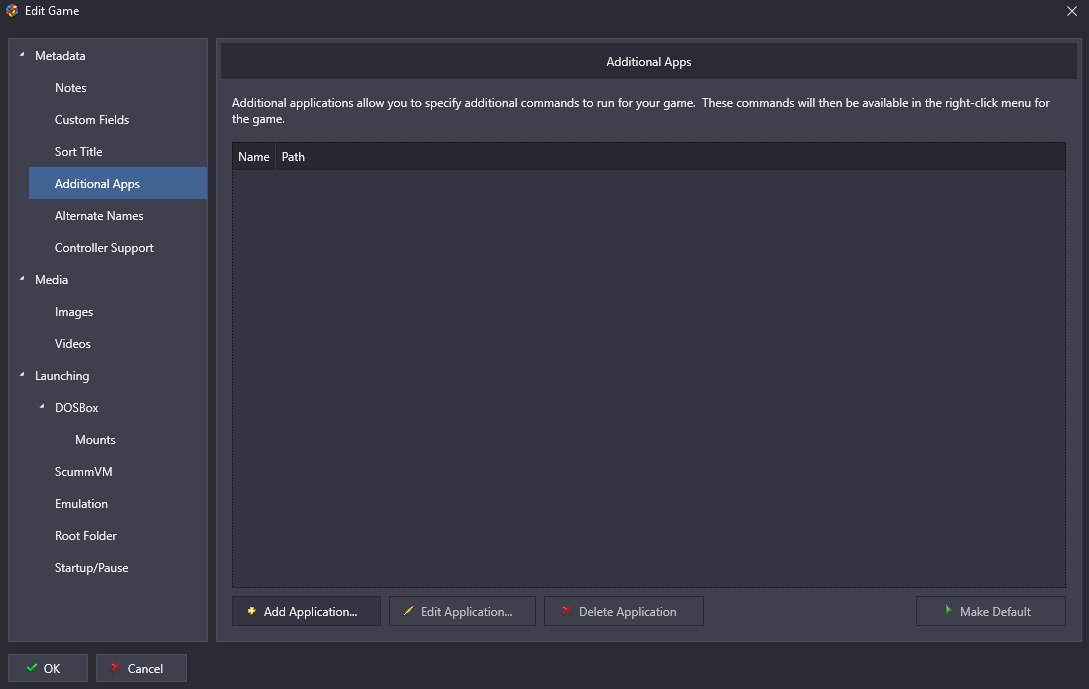Open DOSBox launching settings

click(x=76, y=408)
